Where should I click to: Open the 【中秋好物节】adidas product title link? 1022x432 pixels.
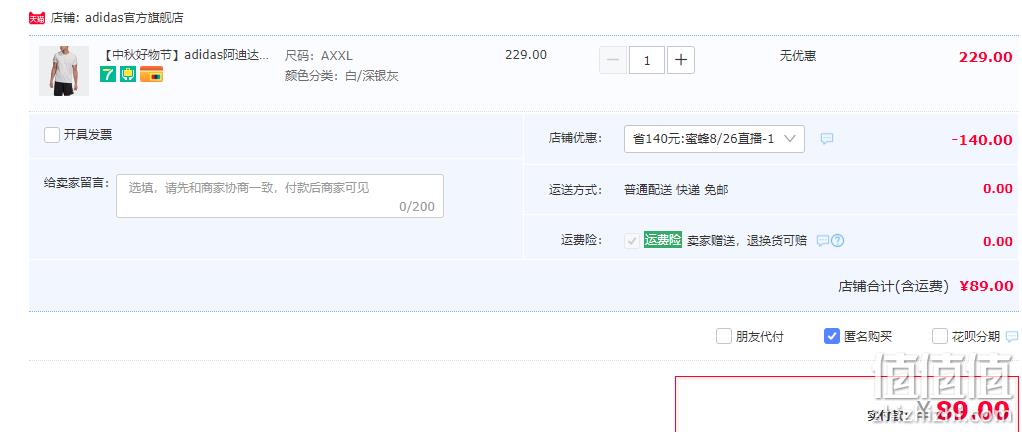click(x=186, y=55)
